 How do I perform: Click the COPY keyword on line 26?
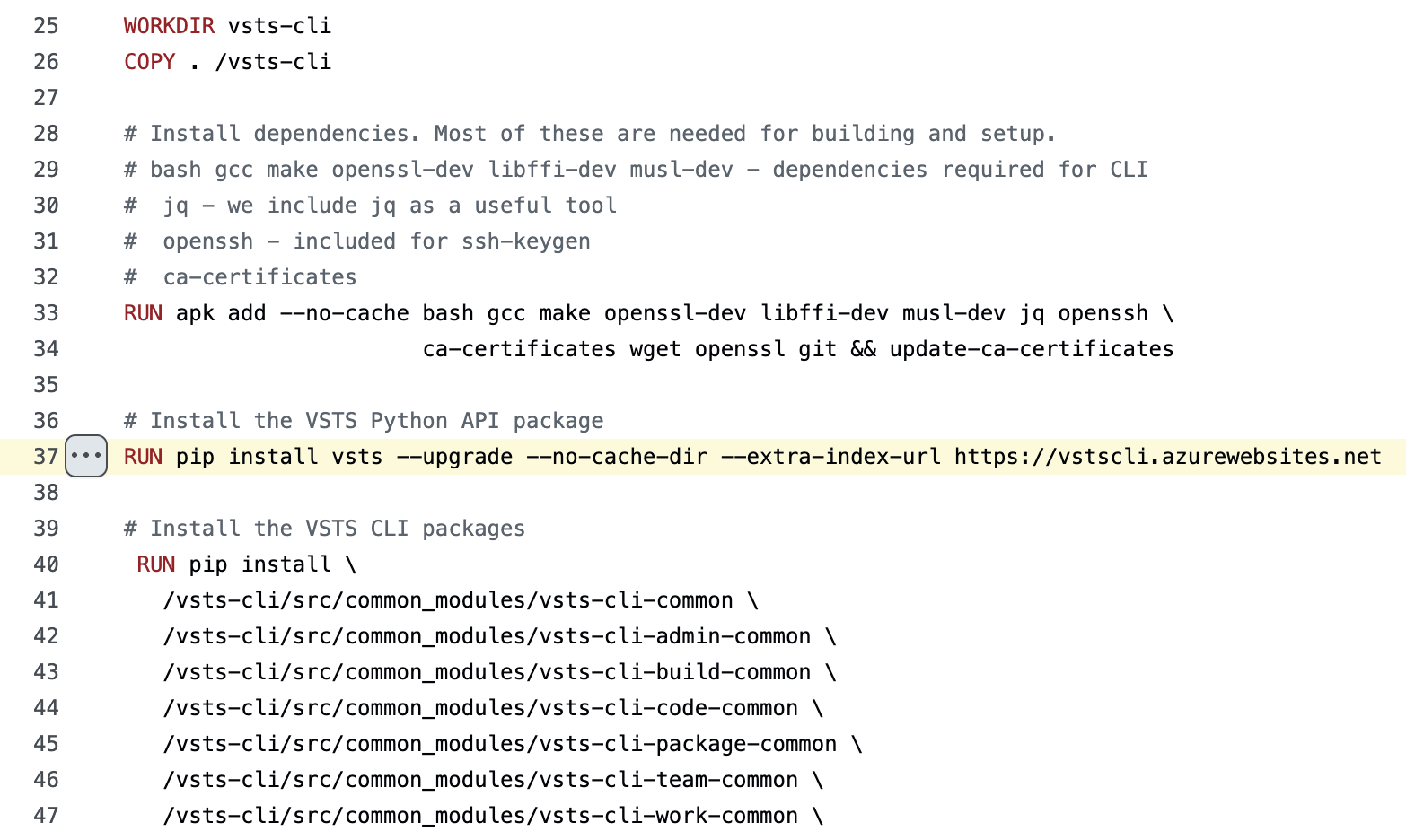149,62
